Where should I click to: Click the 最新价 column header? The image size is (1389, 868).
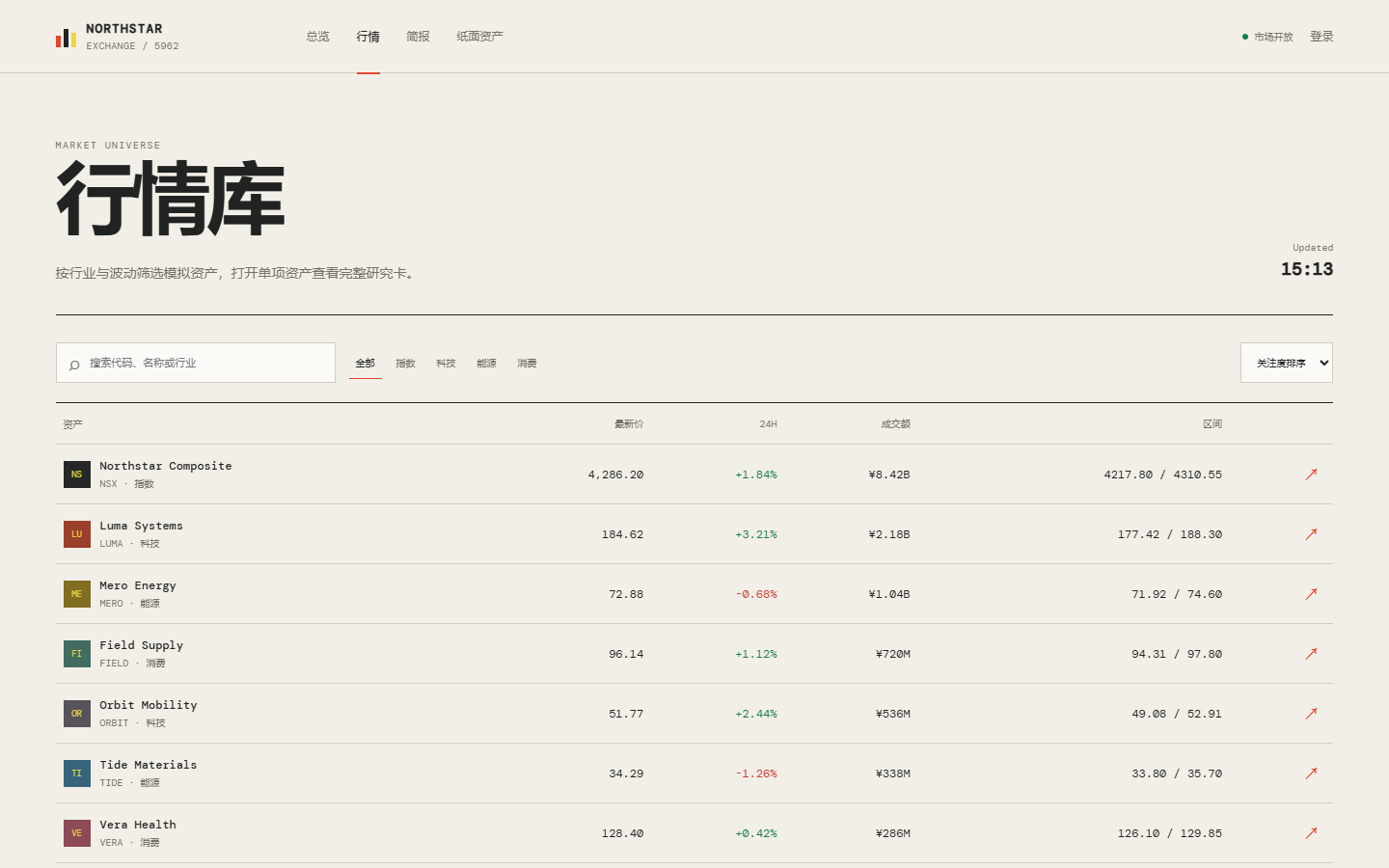629,424
